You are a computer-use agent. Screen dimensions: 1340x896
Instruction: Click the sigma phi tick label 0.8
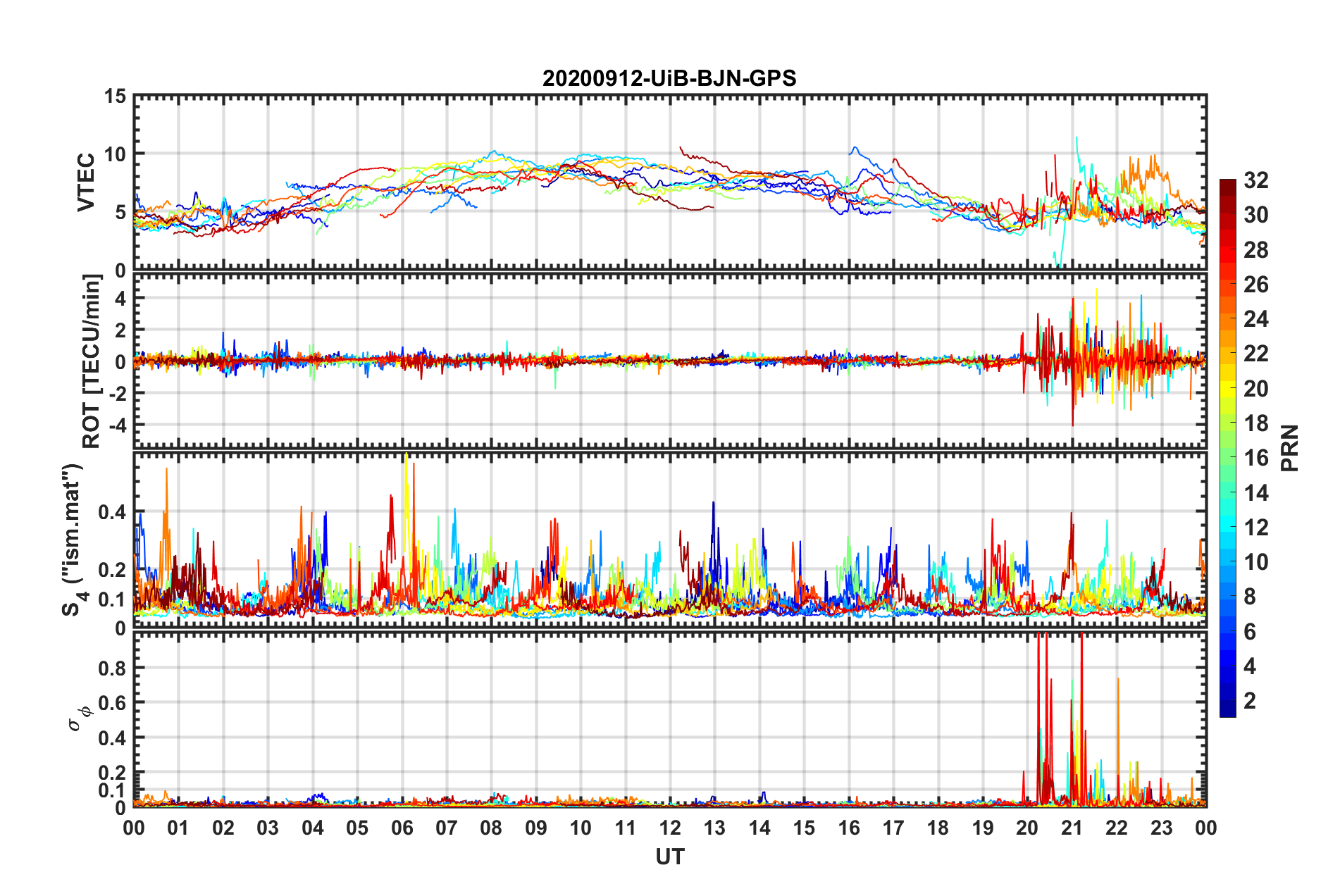pyautogui.click(x=114, y=668)
